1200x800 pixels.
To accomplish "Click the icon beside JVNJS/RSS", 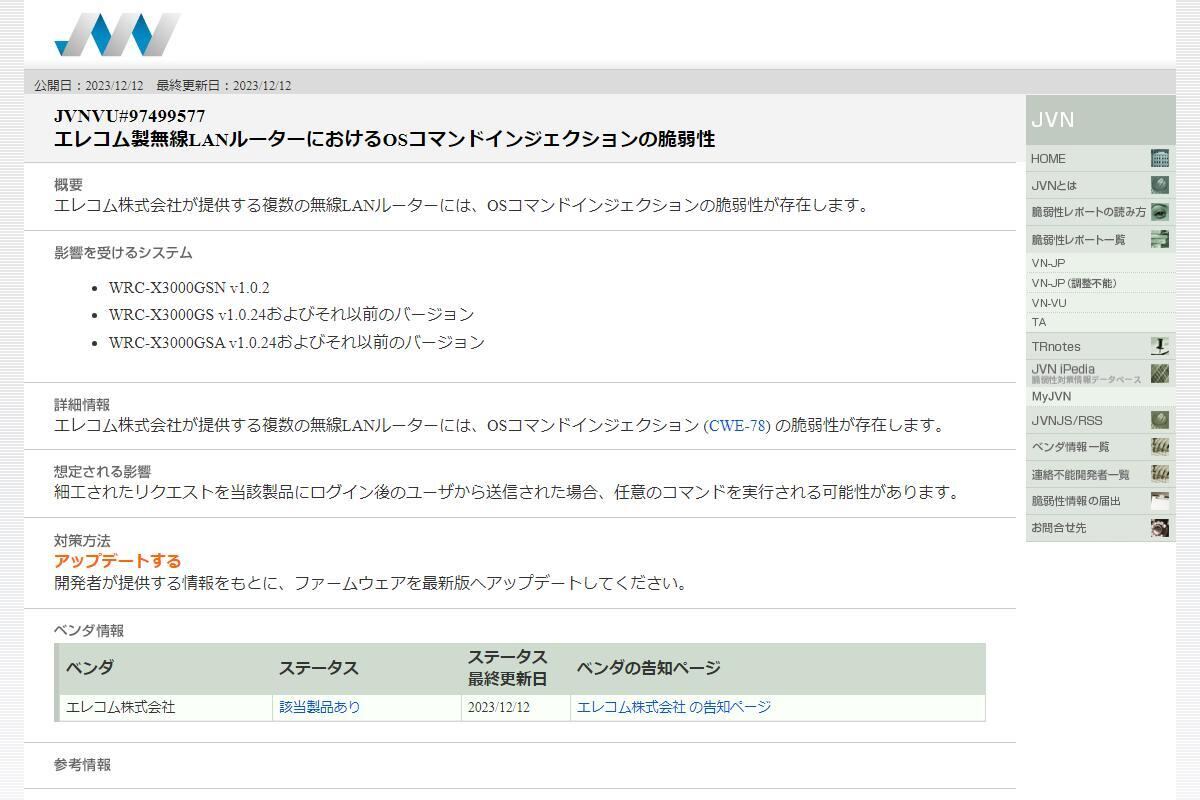I will tap(1160, 420).
